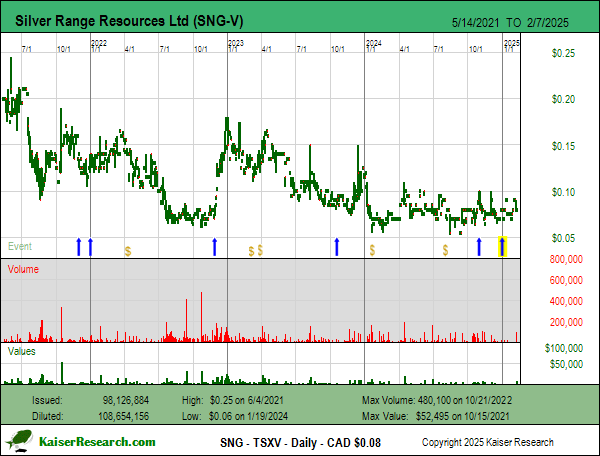Image resolution: width=600 pixels, height=456 pixels.
Task: Click the Silver Range Resources Ltd (SNG-V) title
Action: point(129,21)
